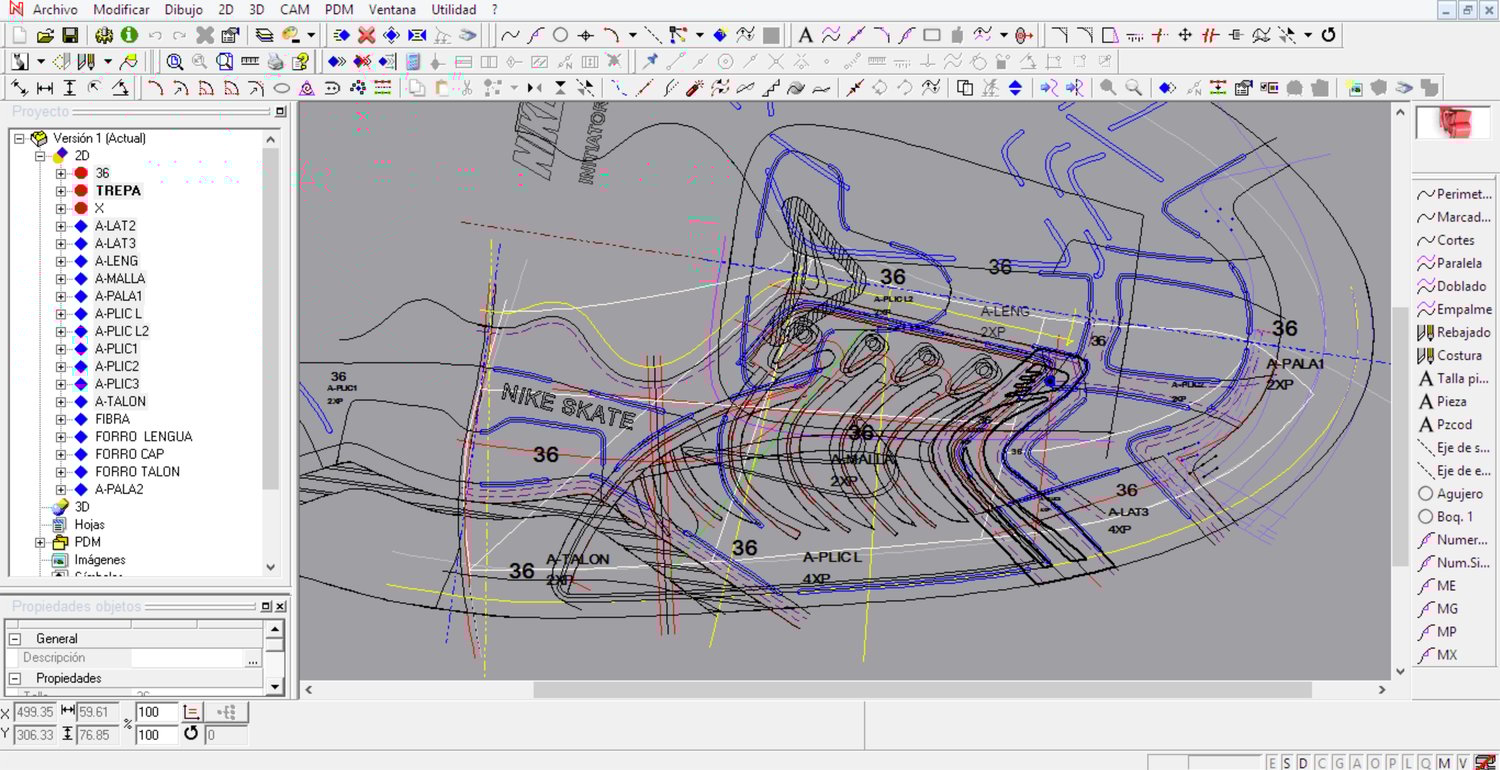This screenshot has width=1500, height=770.
Task: Click the red X delete icon
Action: [366, 35]
